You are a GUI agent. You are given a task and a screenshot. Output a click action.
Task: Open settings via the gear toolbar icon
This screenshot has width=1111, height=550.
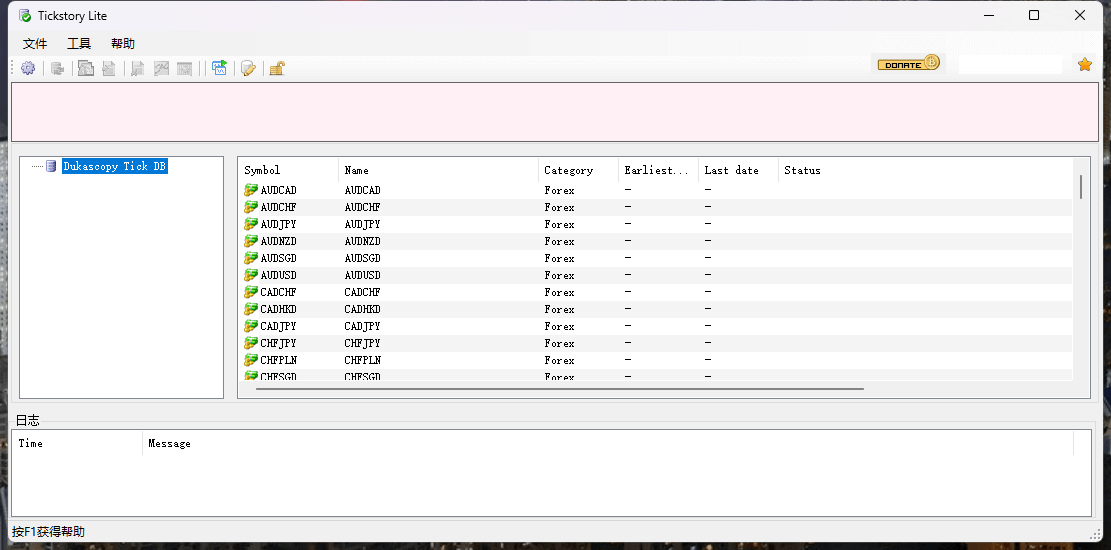[28, 68]
